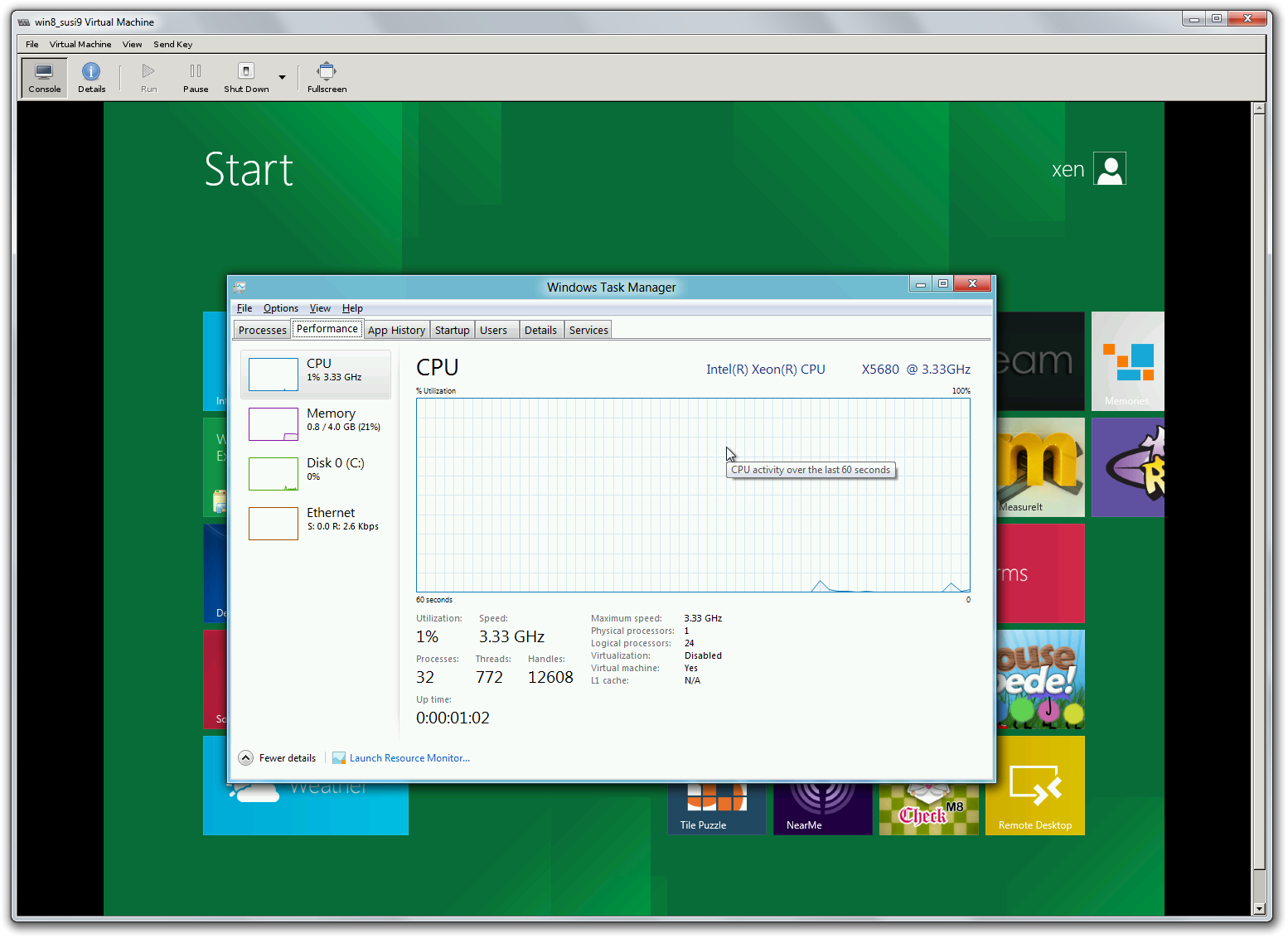Click the CPU utilization graph
This screenshot has height=938, width=1288.
click(x=693, y=495)
